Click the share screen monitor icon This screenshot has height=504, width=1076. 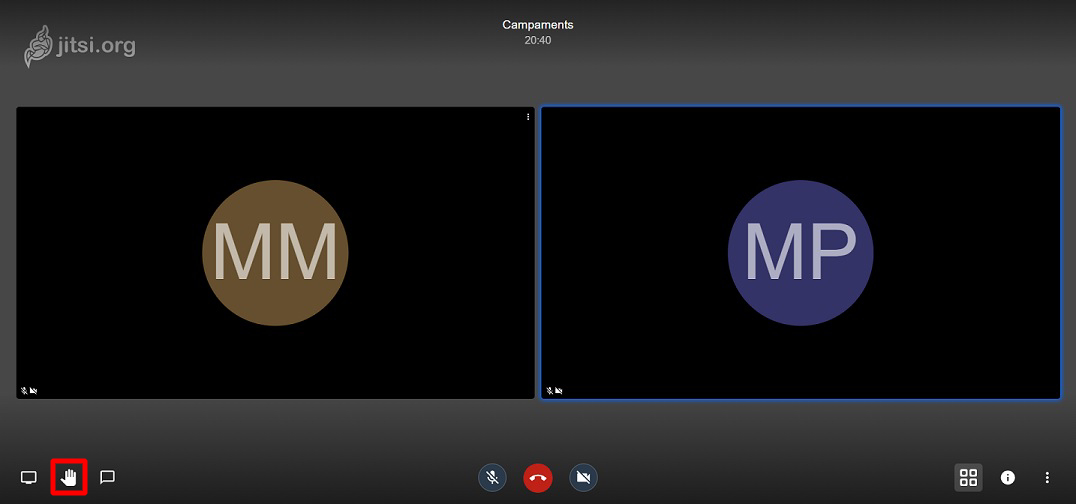pos(28,477)
